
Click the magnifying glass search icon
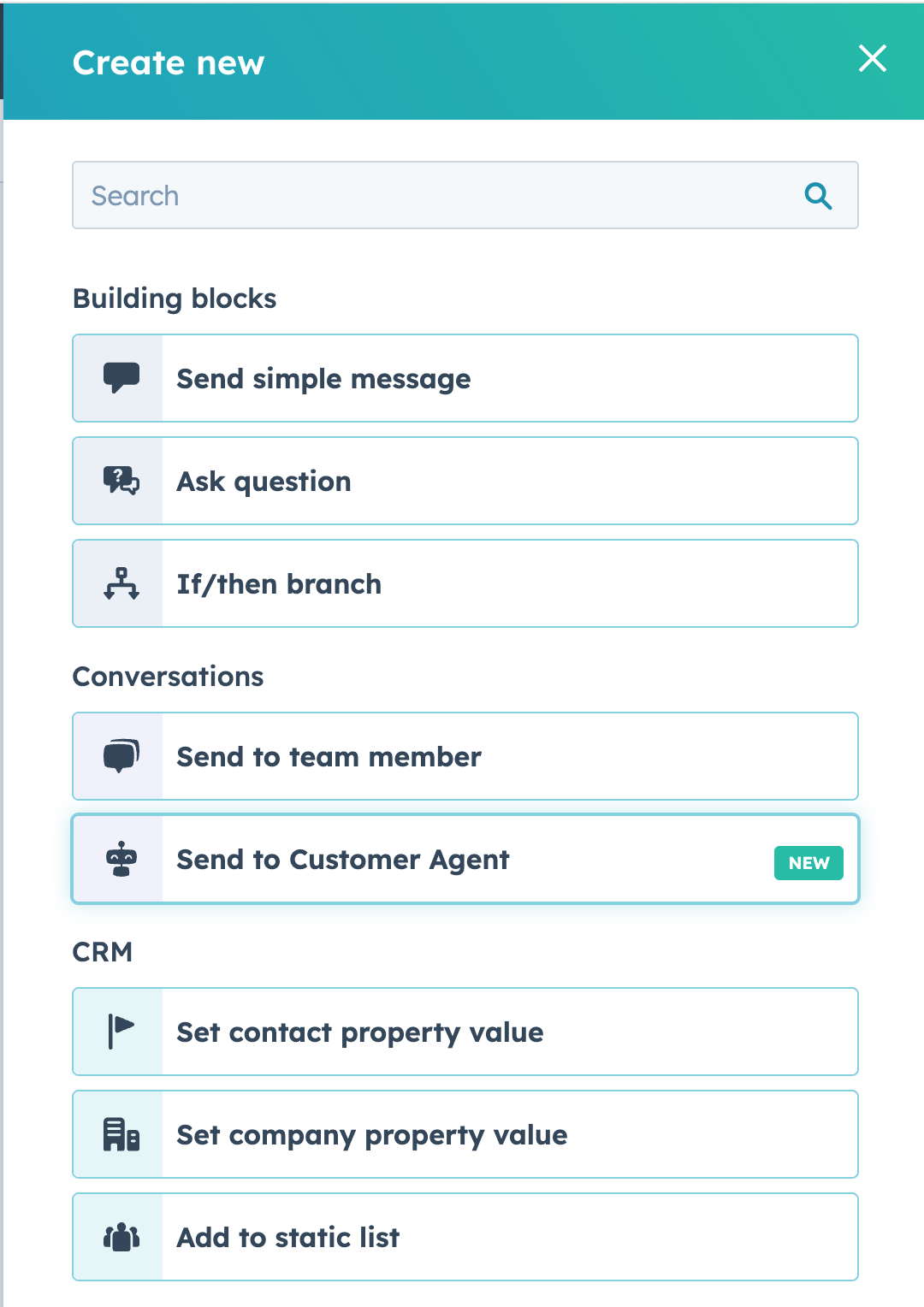[x=819, y=196]
